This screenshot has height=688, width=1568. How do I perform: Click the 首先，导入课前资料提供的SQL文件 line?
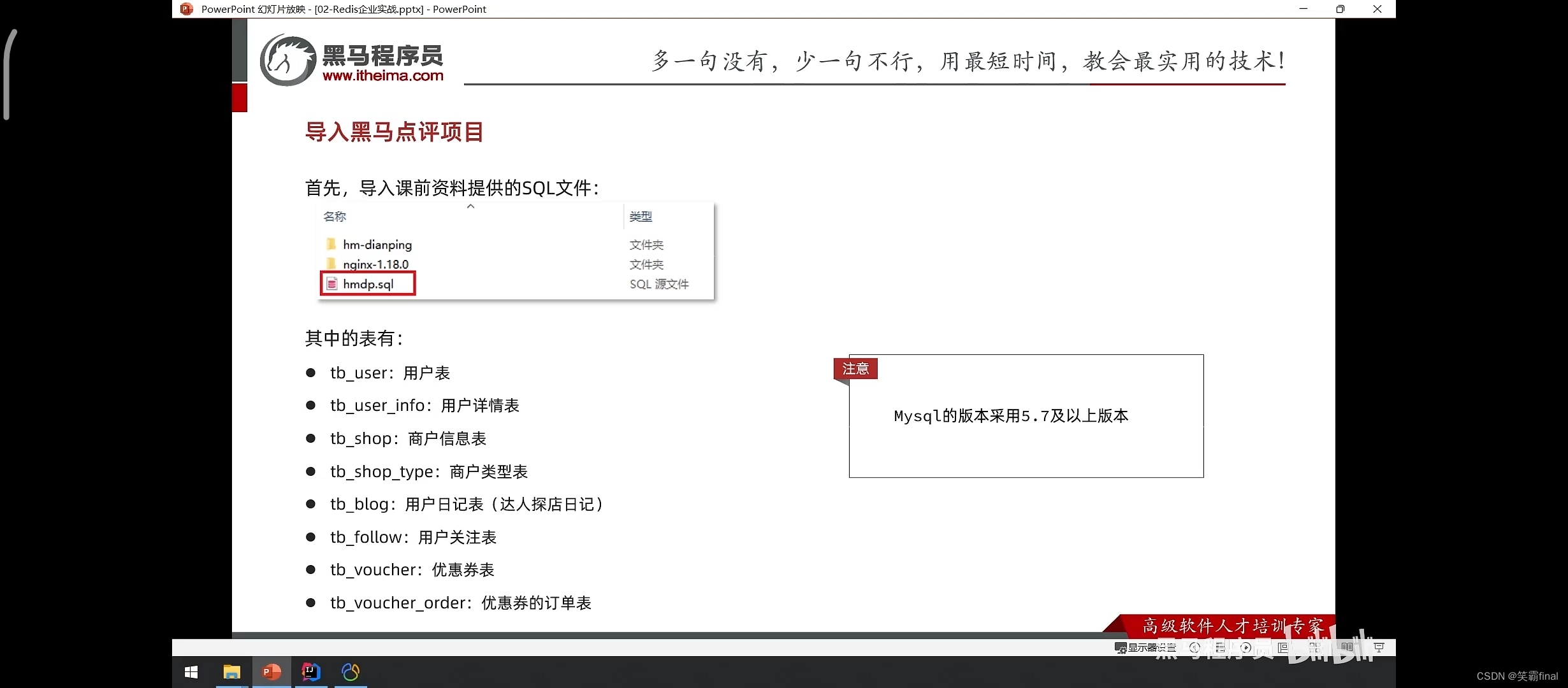(x=452, y=188)
